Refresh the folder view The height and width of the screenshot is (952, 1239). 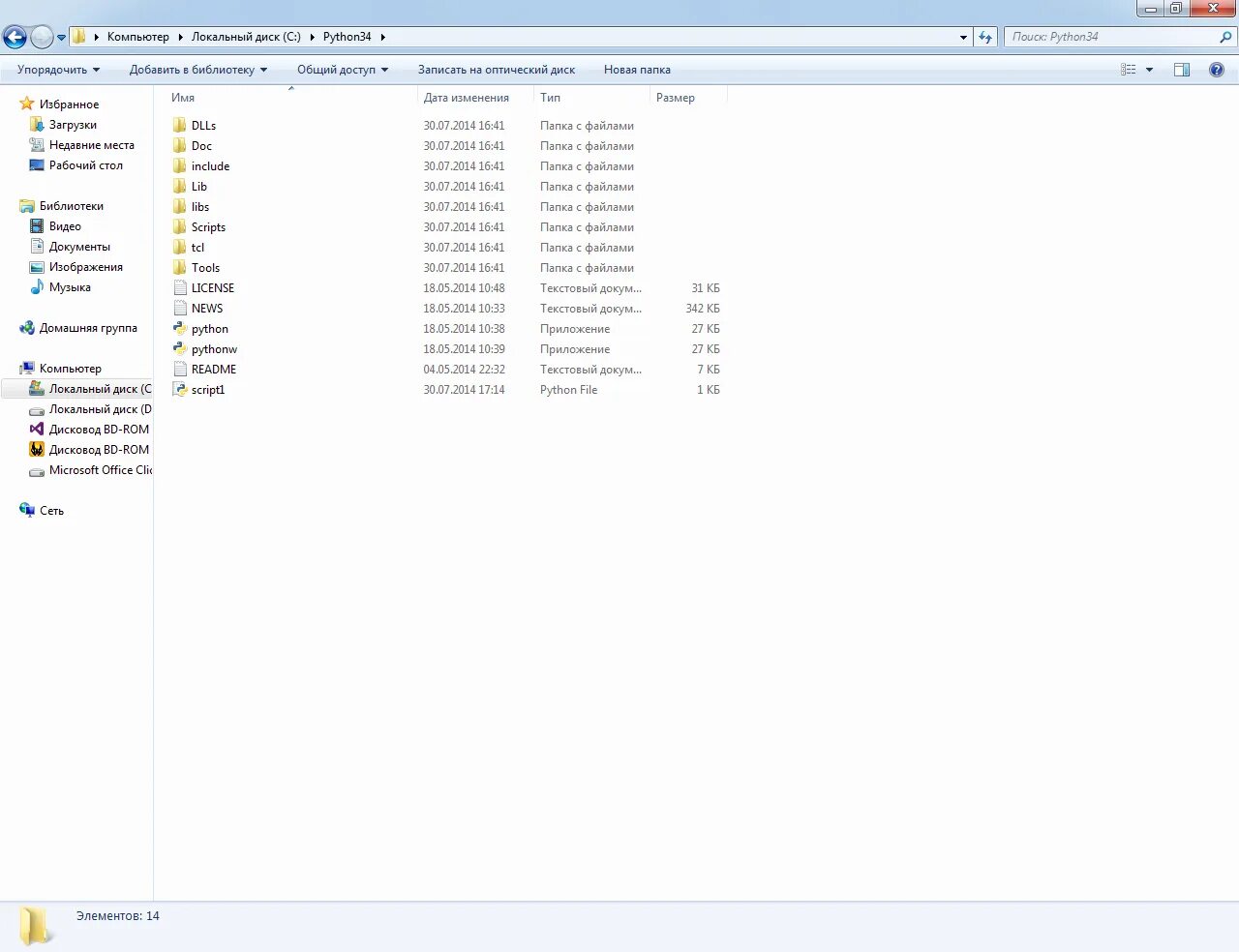(985, 37)
